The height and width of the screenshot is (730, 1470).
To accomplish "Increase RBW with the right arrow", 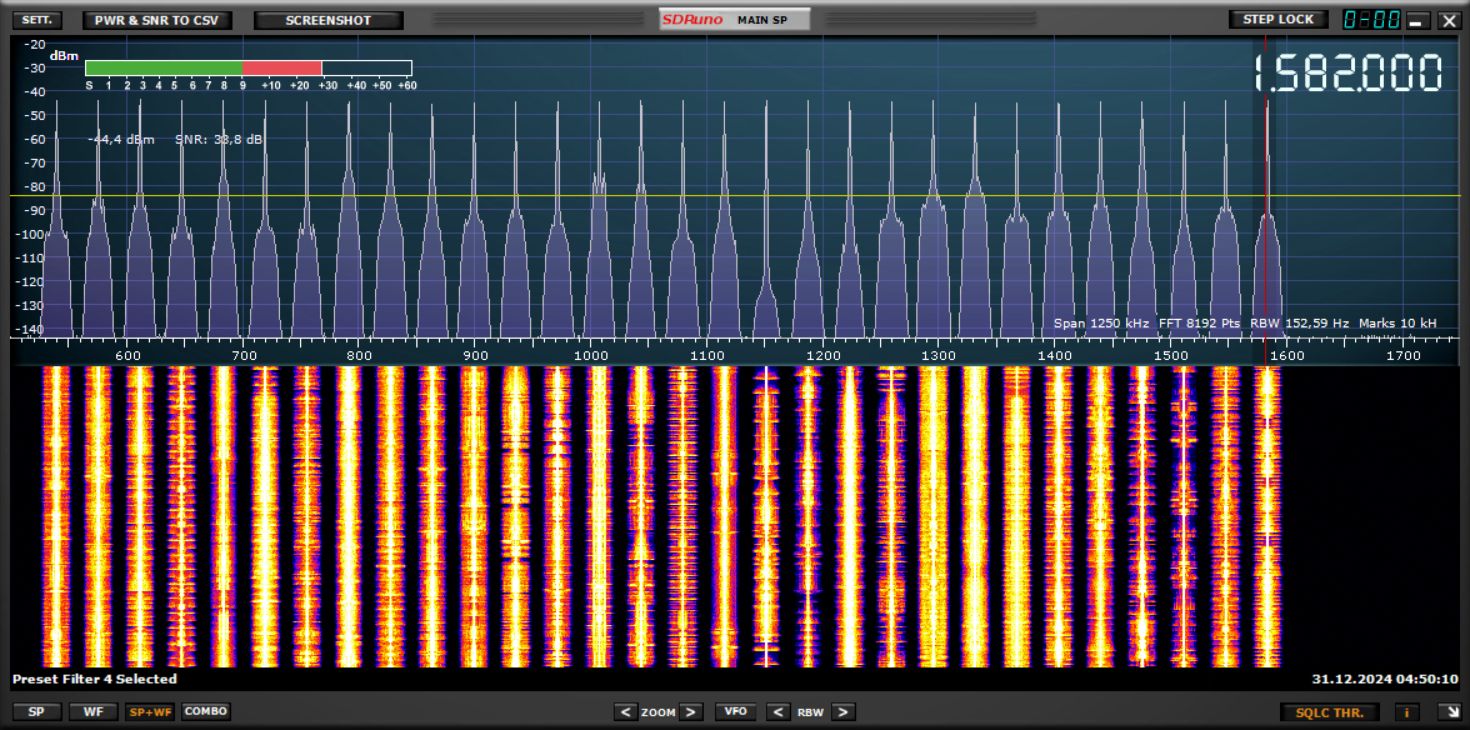I will point(843,712).
